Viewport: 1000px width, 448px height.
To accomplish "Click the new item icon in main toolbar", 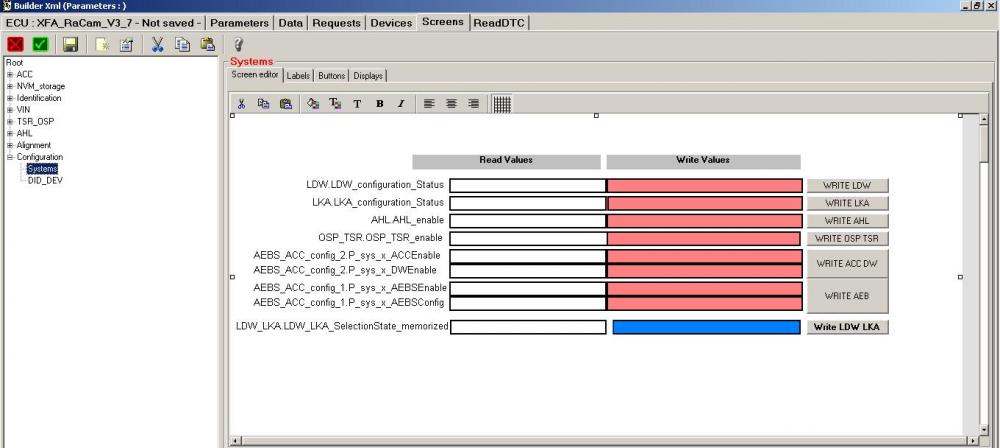I will click(103, 44).
